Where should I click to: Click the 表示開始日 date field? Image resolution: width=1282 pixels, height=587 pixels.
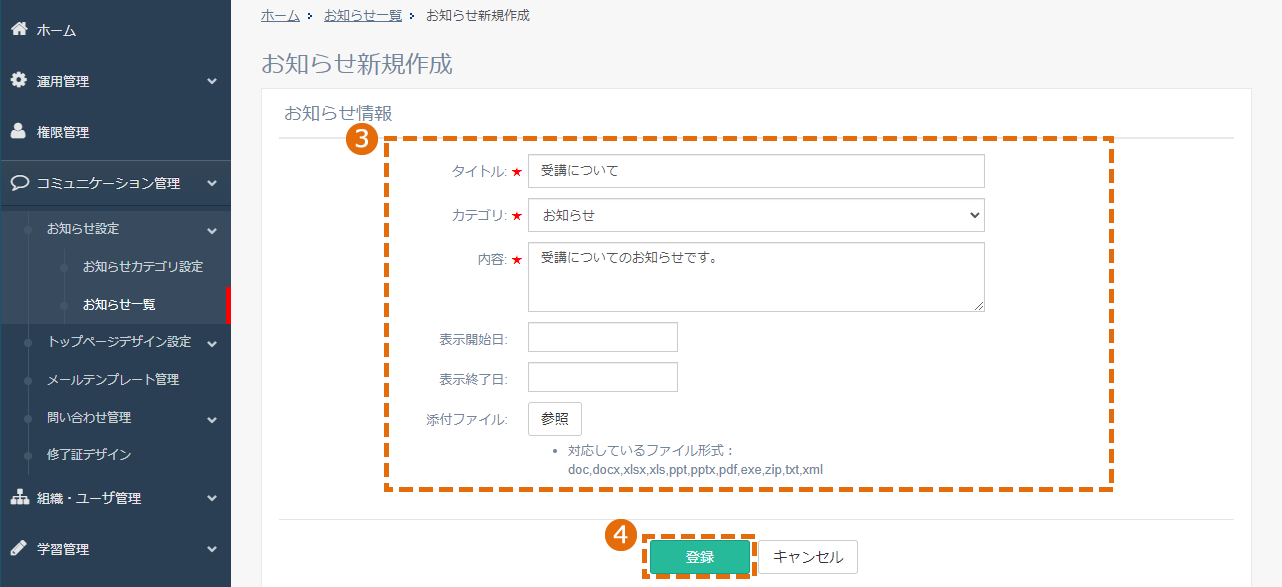(603, 337)
